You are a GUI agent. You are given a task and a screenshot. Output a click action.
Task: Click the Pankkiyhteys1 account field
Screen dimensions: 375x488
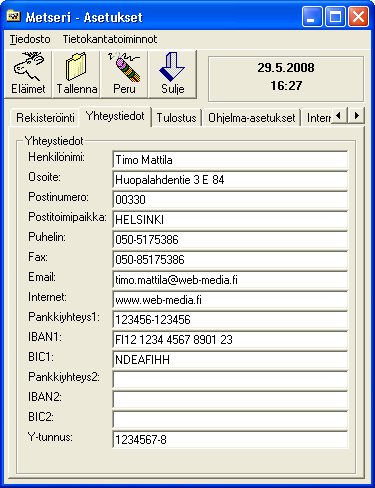230,320
